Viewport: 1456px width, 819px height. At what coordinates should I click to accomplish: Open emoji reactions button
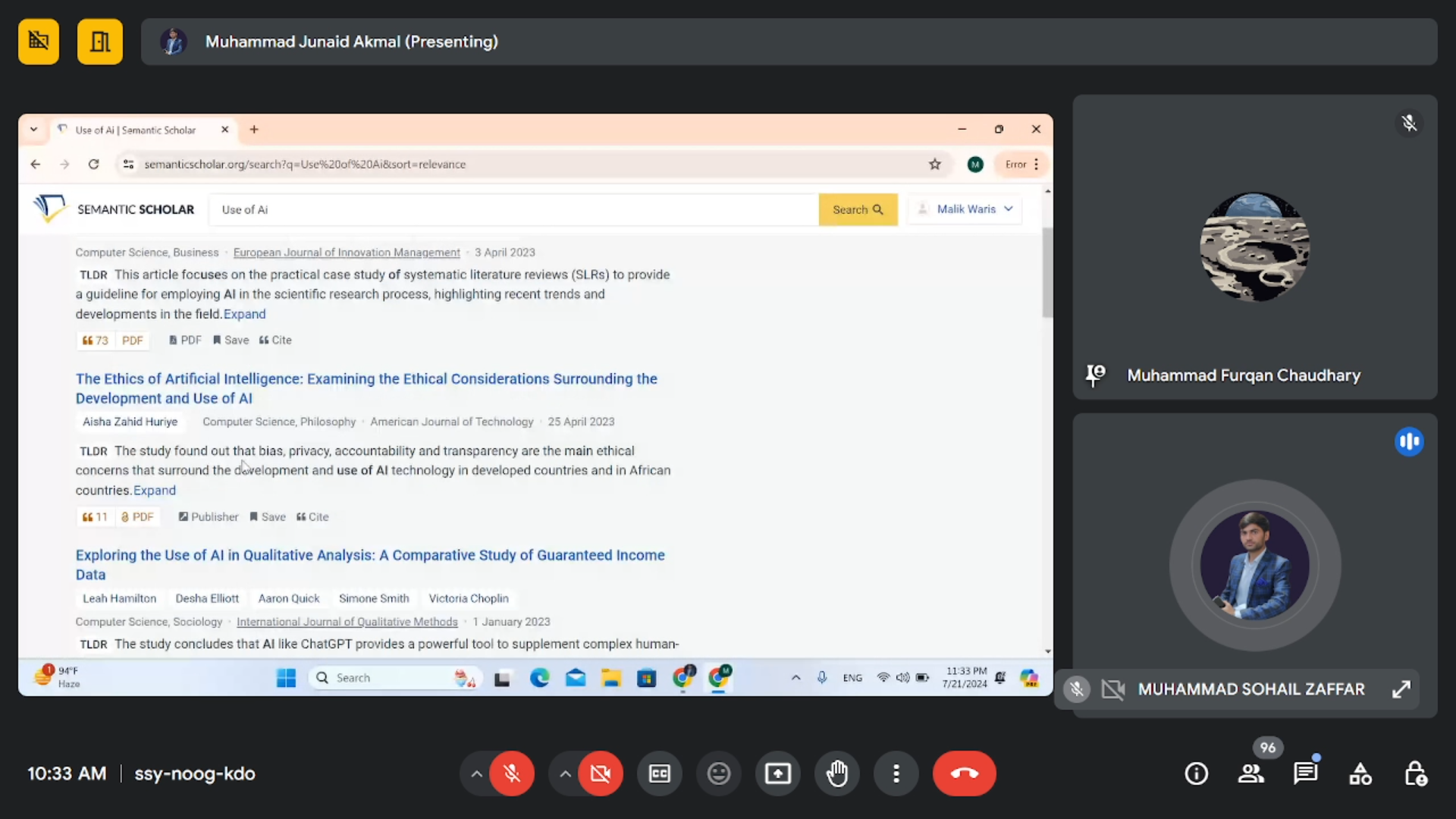tap(718, 773)
